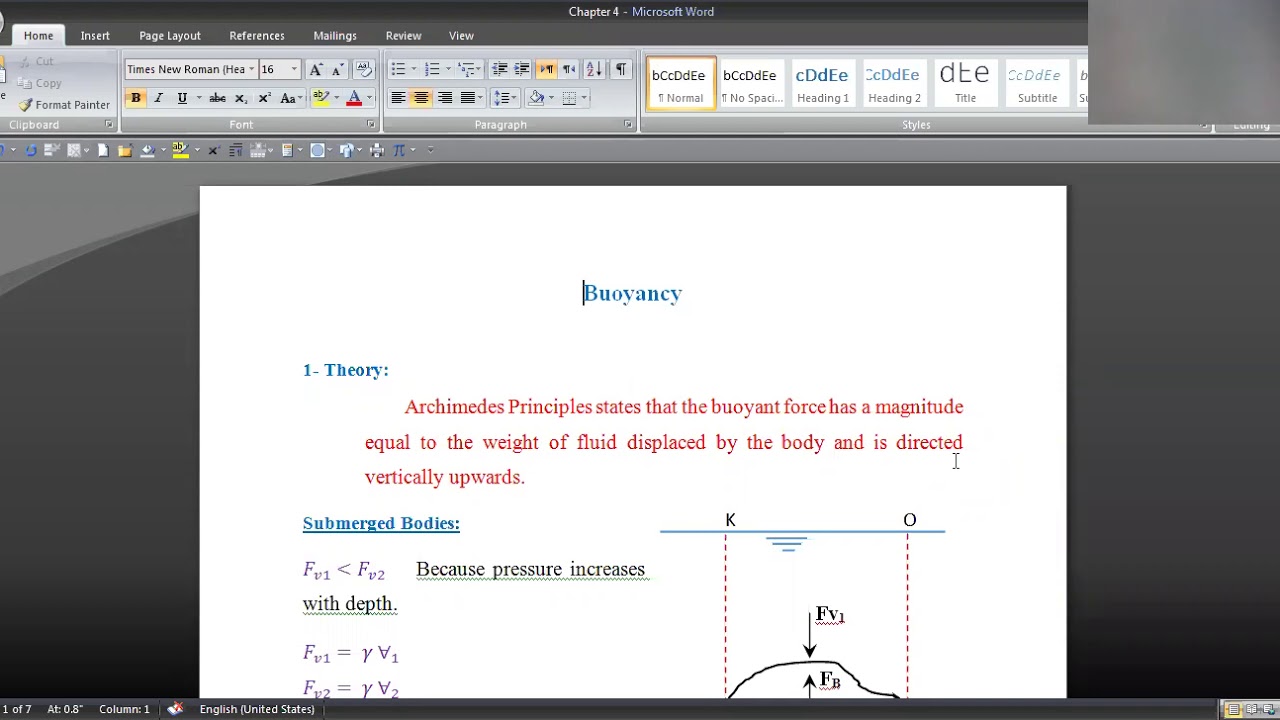Click New Document icon in quick toolbar
This screenshot has width=1280, height=720.
click(x=102, y=150)
